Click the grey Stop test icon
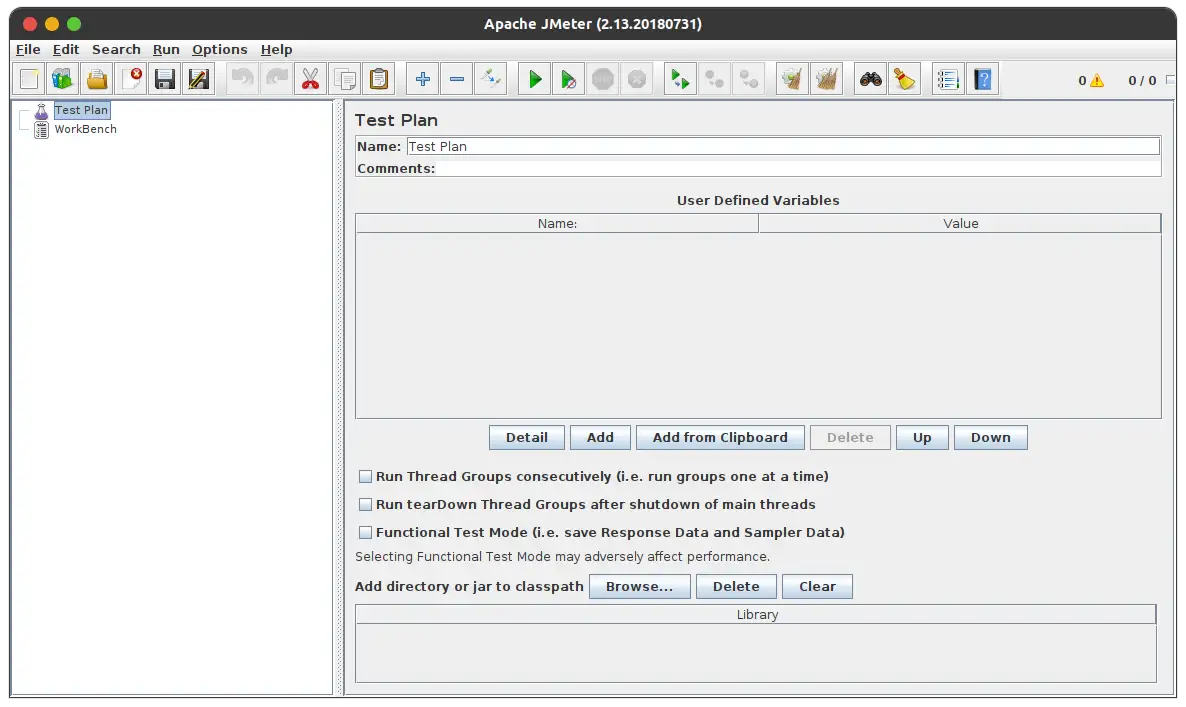Screen dimensions: 1186x707 [x=603, y=79]
